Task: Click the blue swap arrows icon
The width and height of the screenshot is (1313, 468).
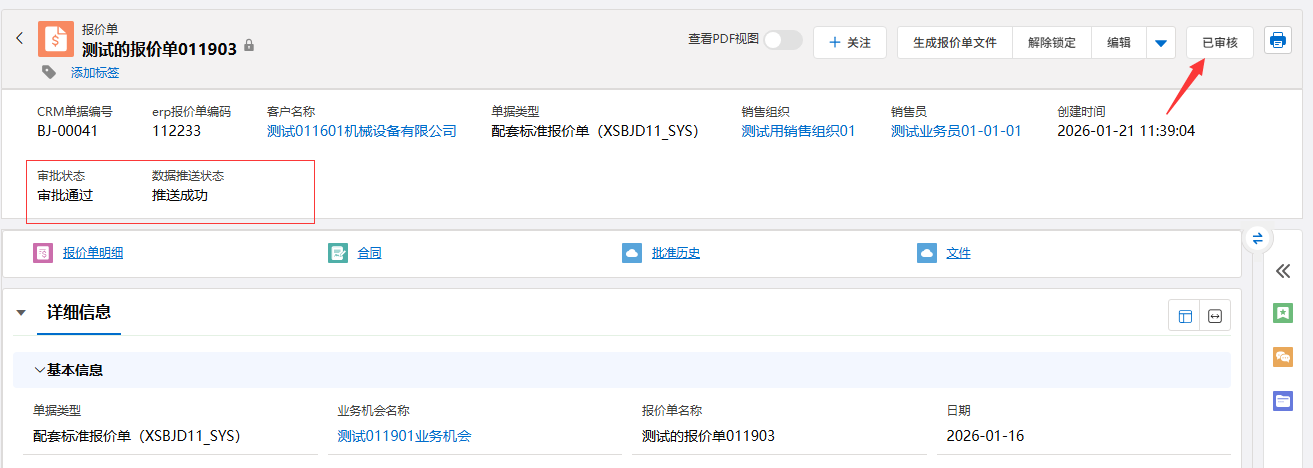Action: pyautogui.click(x=1257, y=238)
